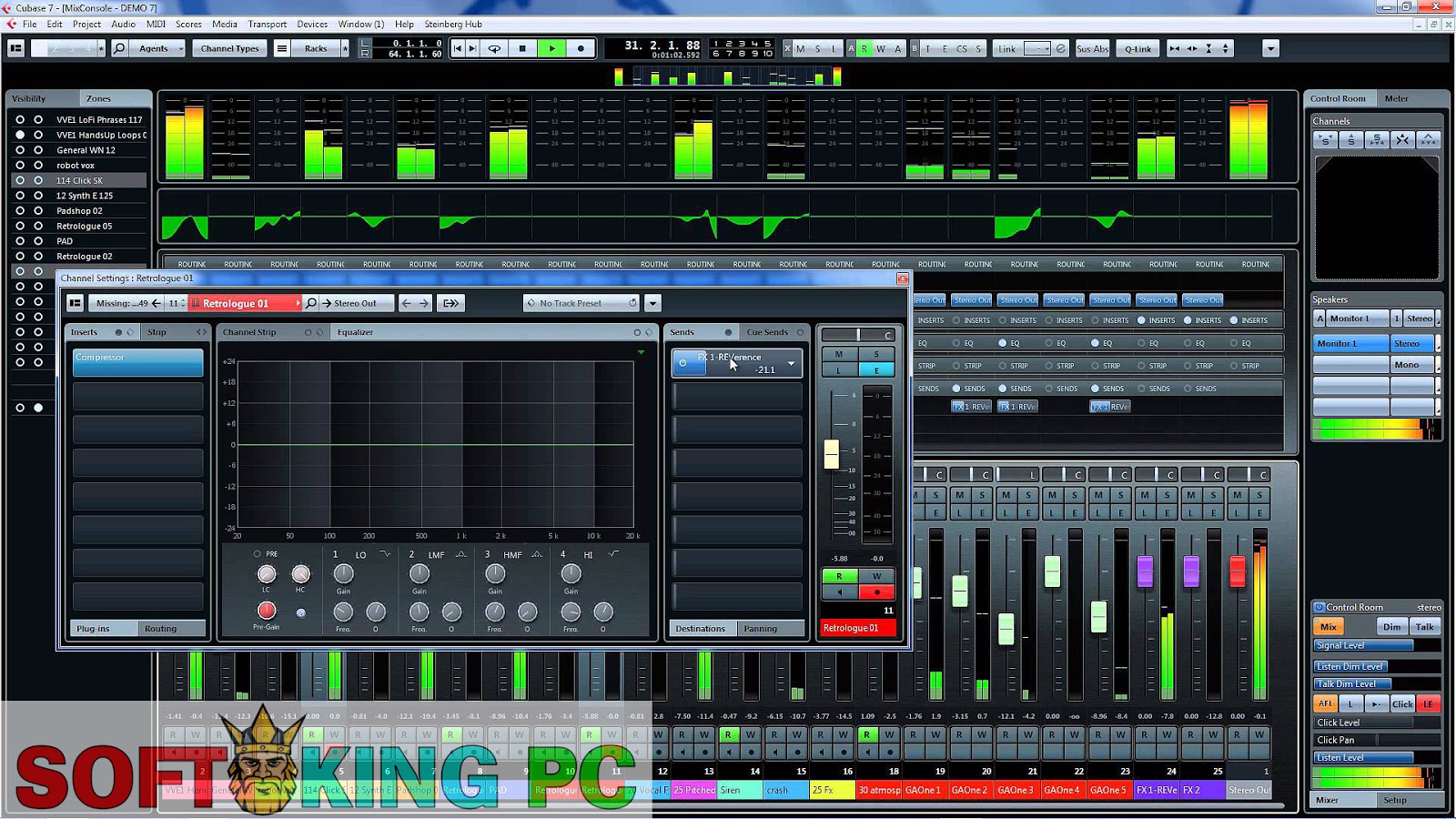Click the red Pre-Gain knob

pyautogui.click(x=266, y=611)
